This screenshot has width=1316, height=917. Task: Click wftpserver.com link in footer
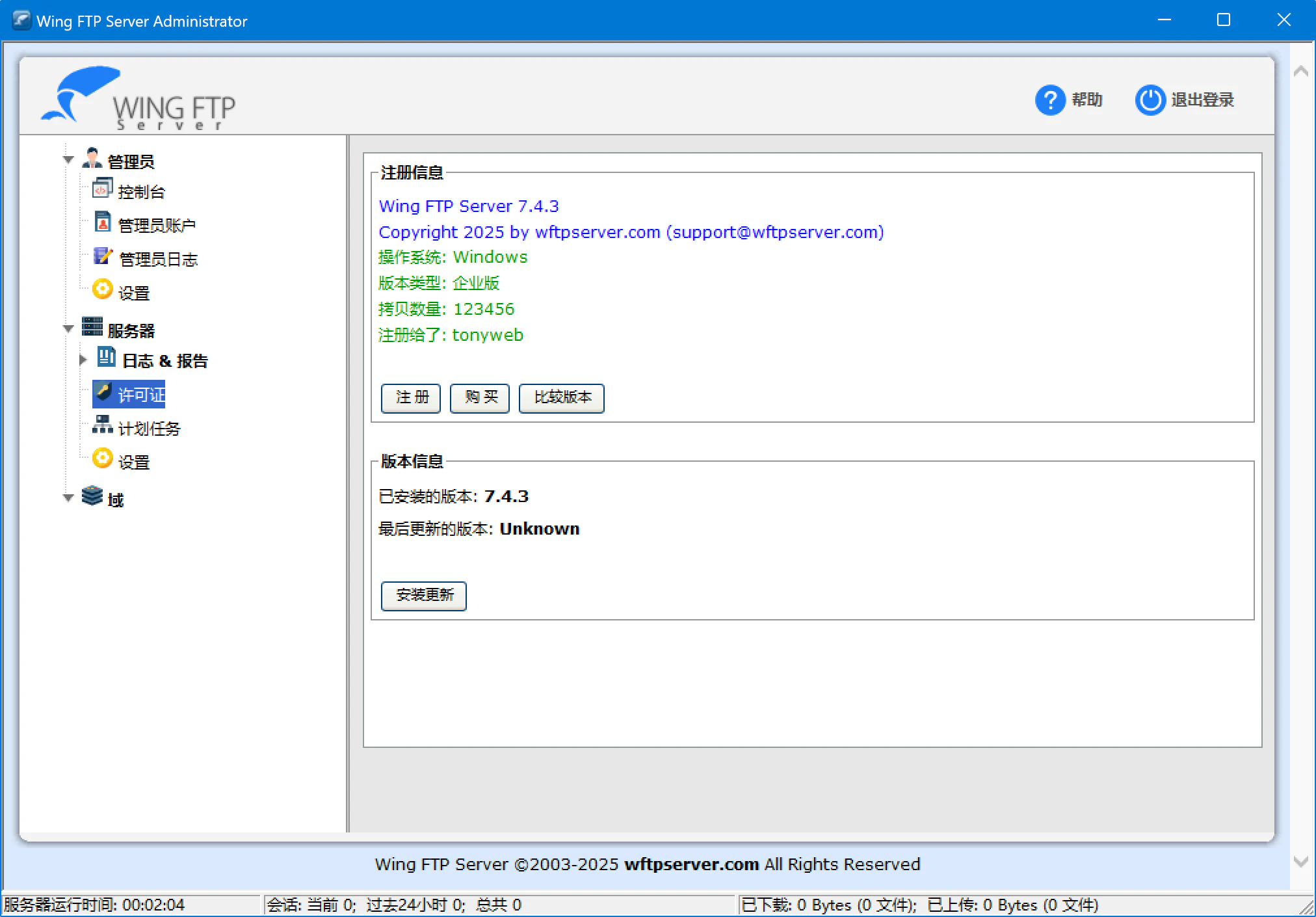coord(692,864)
